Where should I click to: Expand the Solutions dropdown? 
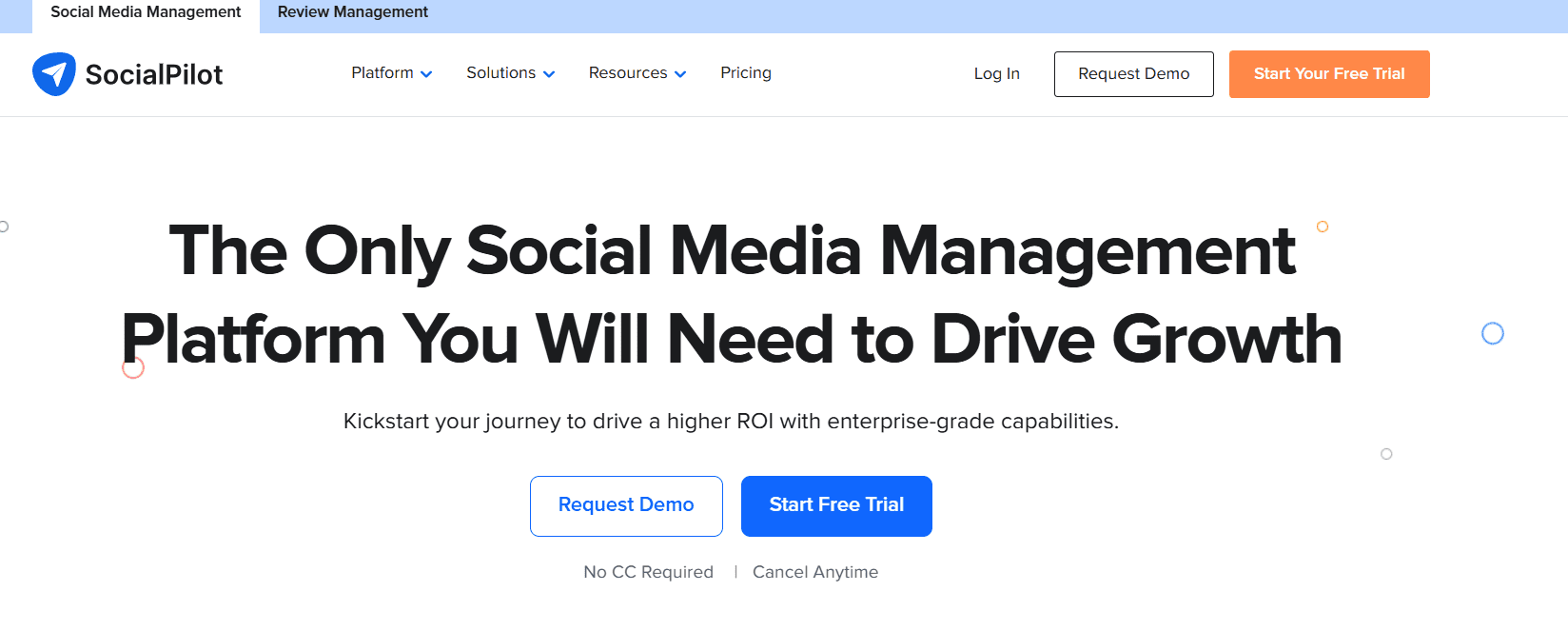[501, 73]
